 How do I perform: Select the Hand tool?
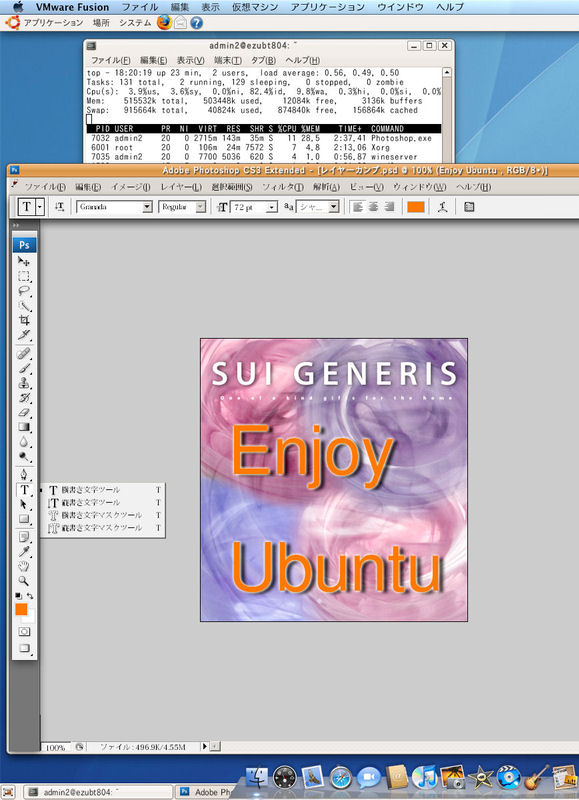coord(23,566)
